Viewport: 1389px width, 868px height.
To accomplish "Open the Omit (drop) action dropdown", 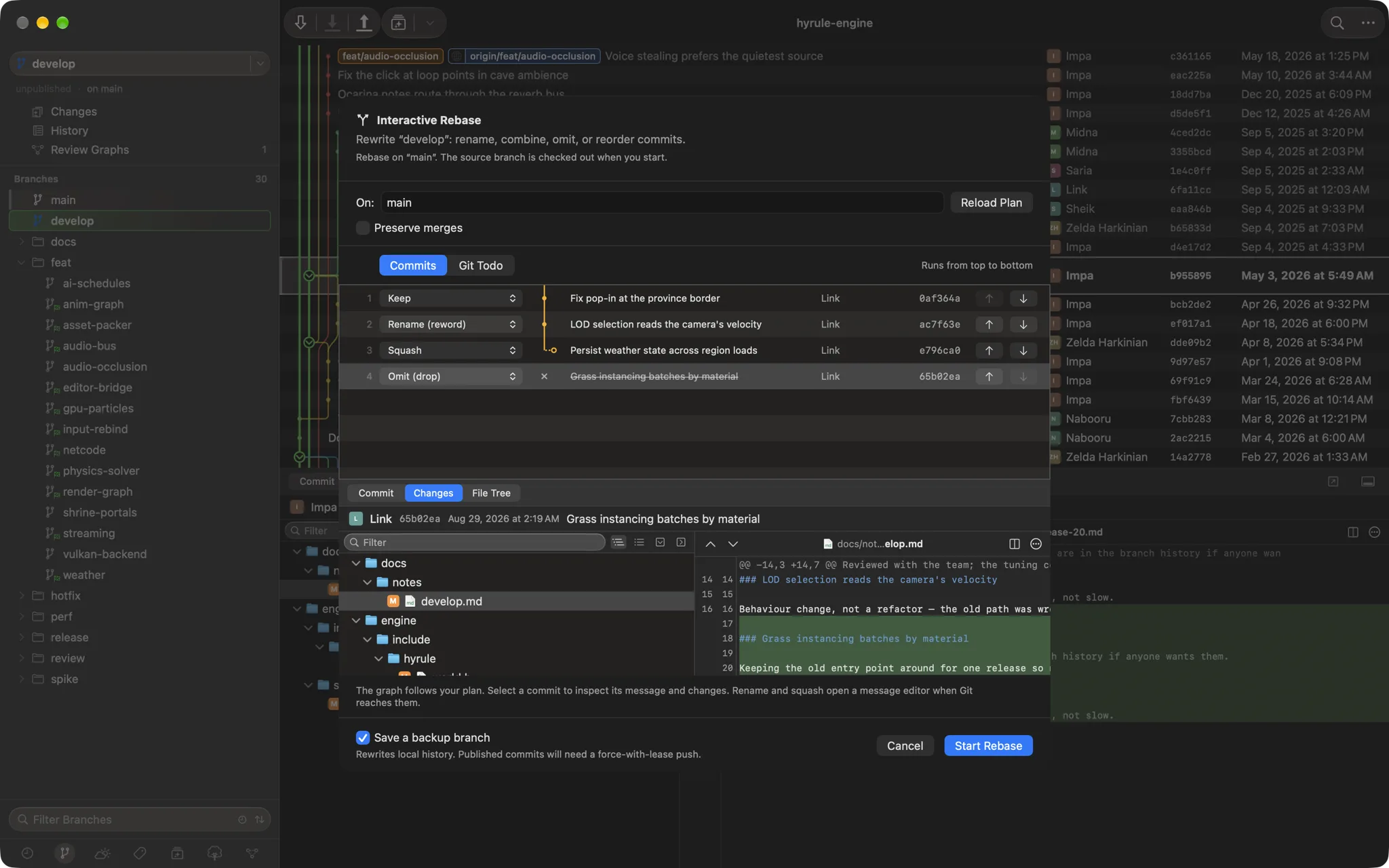I will coord(451,376).
